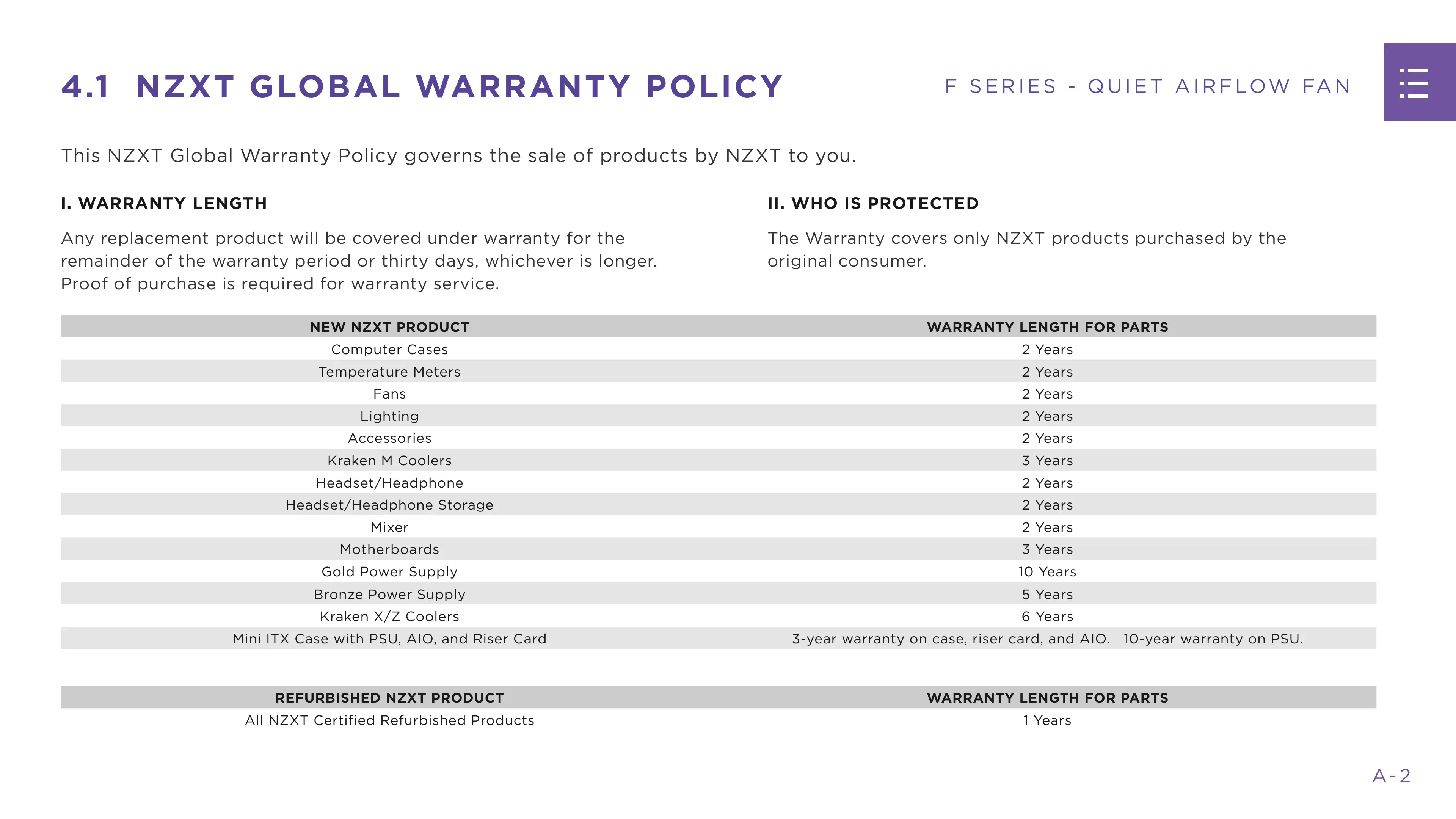The height and width of the screenshot is (819, 1456).
Task: Click the New NZXT Product column header
Action: (x=389, y=327)
